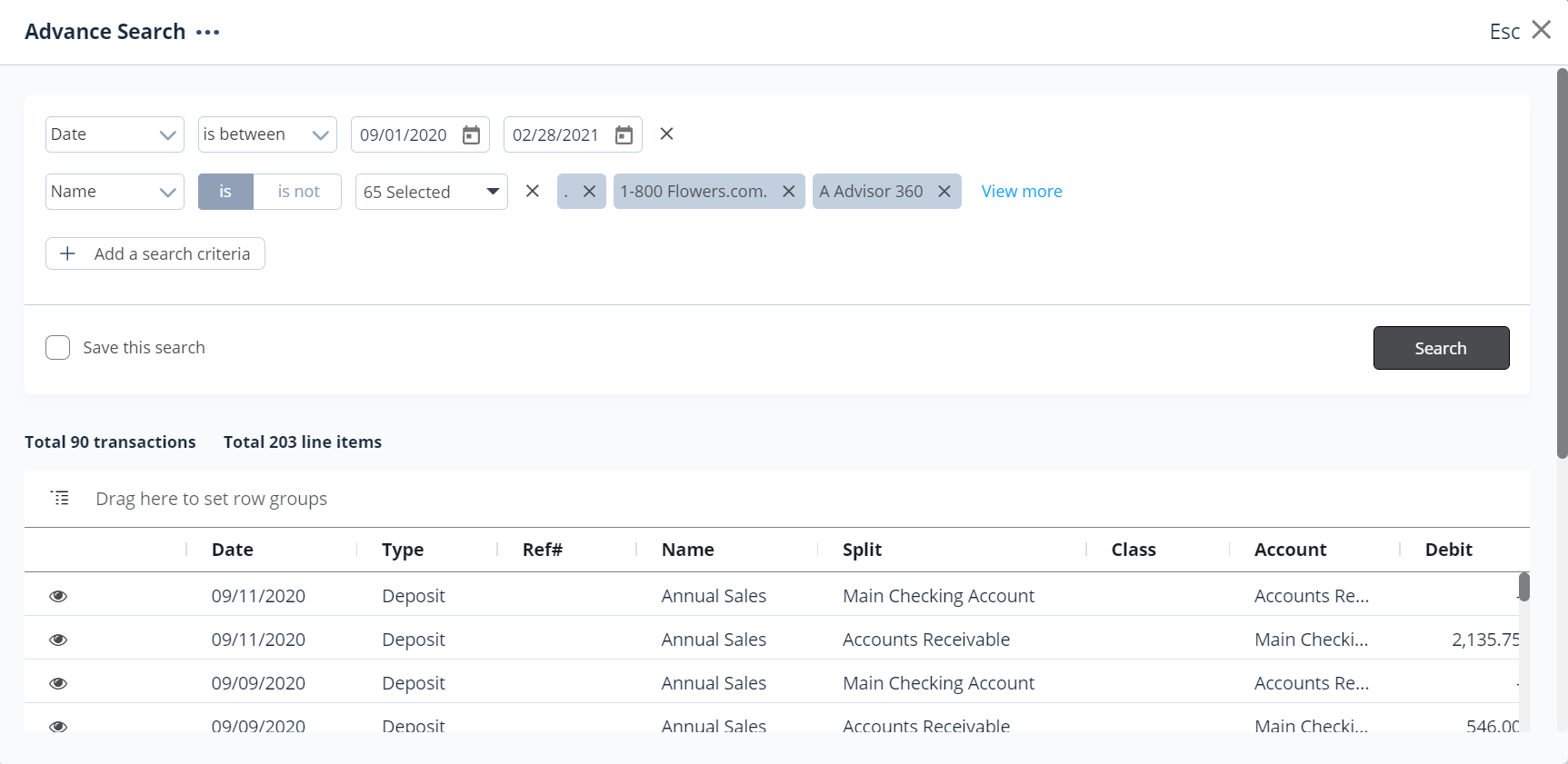Open the 'is between' operator dropdown
This screenshot has width=1568, height=764.
[267, 134]
